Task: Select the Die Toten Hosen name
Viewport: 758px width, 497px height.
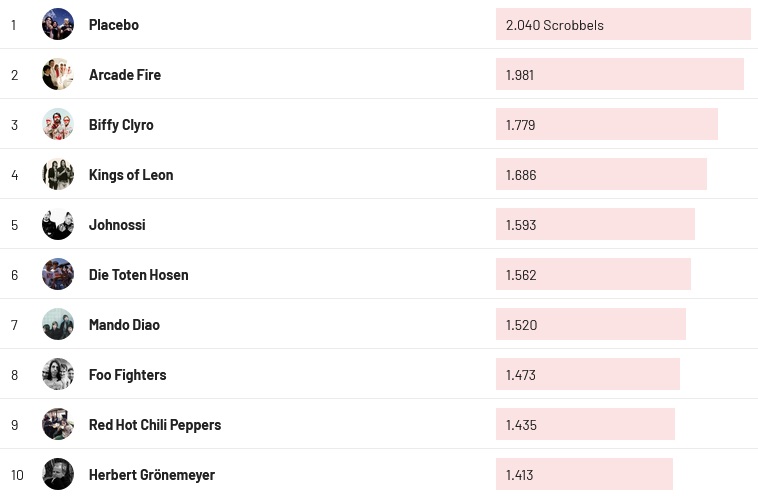Action: (x=138, y=275)
